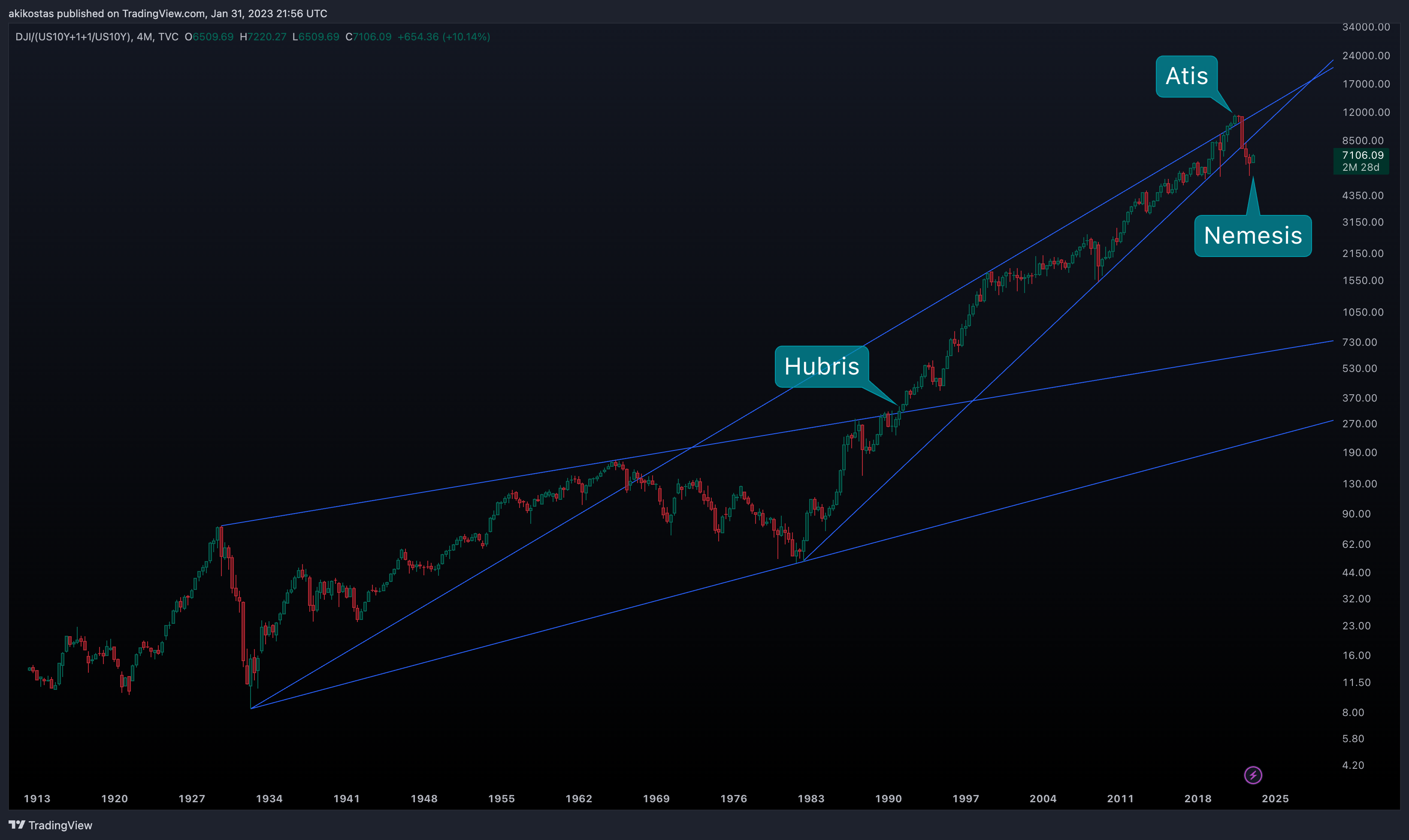Viewport: 1409px width, 840px height.
Task: Click the 1948 time axis label
Action: click(424, 799)
